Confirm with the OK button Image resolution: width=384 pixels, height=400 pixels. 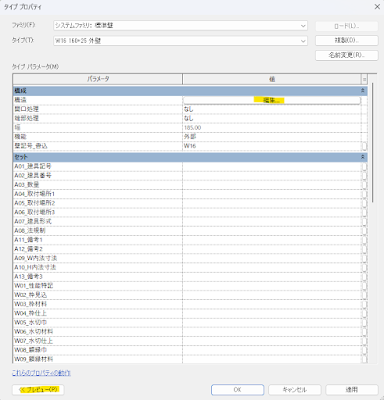coord(237,389)
